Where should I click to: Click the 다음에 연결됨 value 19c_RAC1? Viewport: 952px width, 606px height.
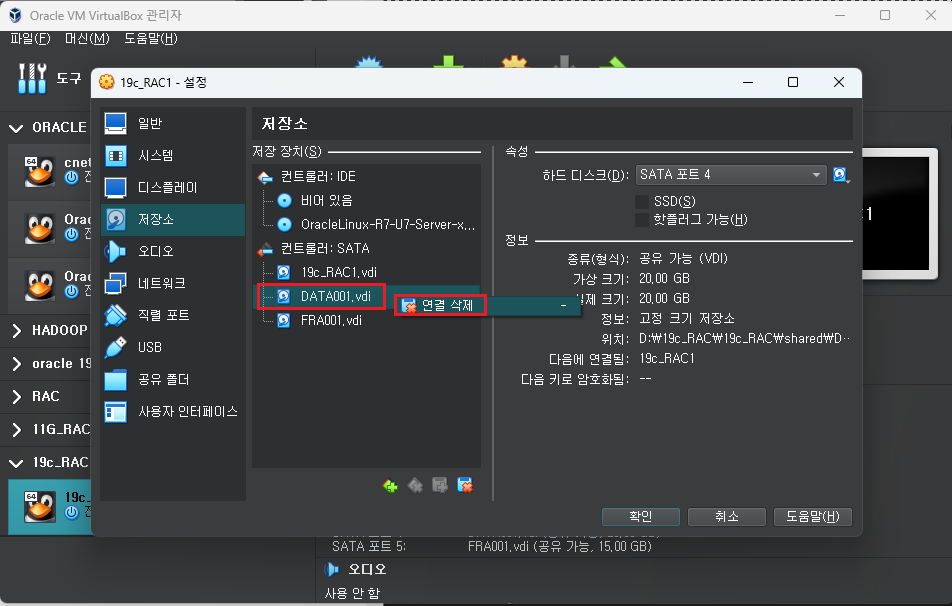click(667, 359)
